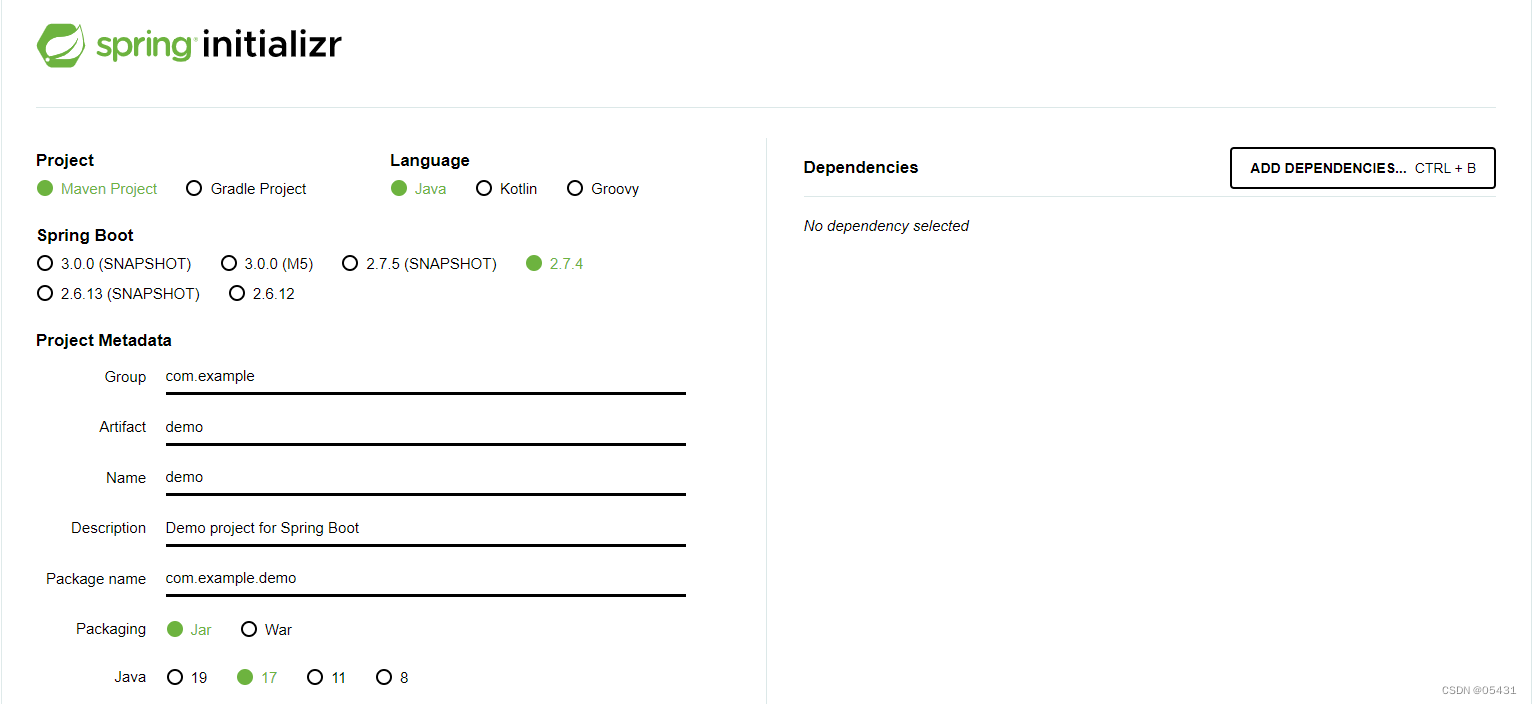Select Spring Boot 2.7.4 version
1532x704 pixels.
555,264
